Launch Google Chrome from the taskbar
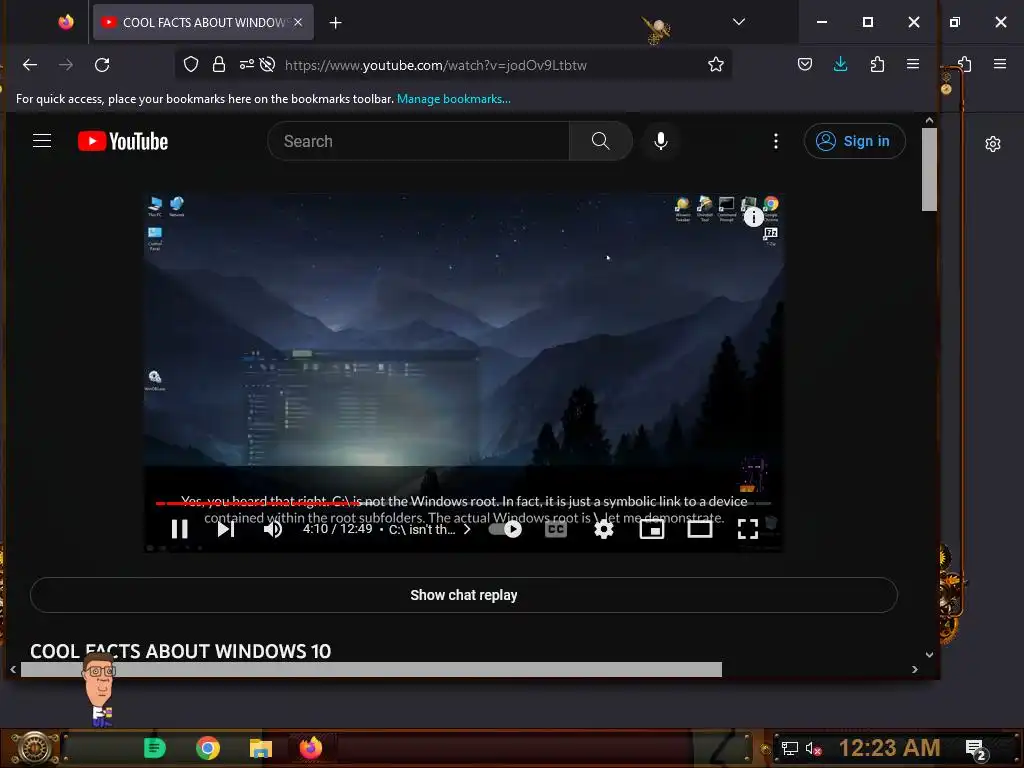This screenshot has width=1024, height=768. click(208, 748)
